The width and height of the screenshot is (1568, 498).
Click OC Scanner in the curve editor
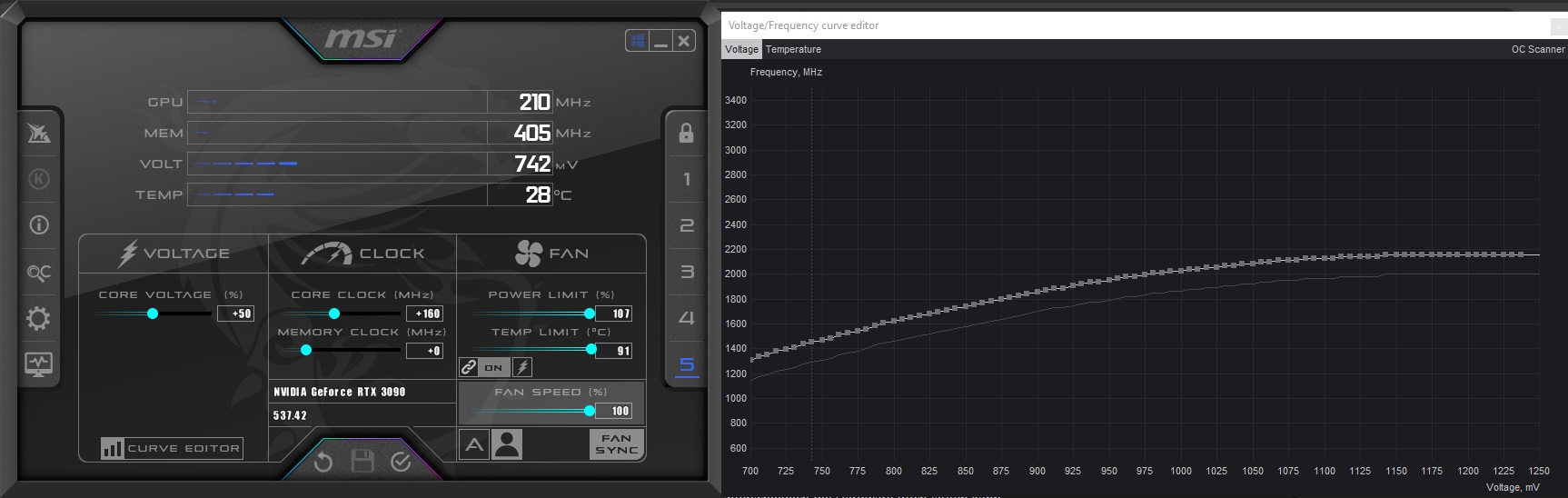(x=1538, y=49)
